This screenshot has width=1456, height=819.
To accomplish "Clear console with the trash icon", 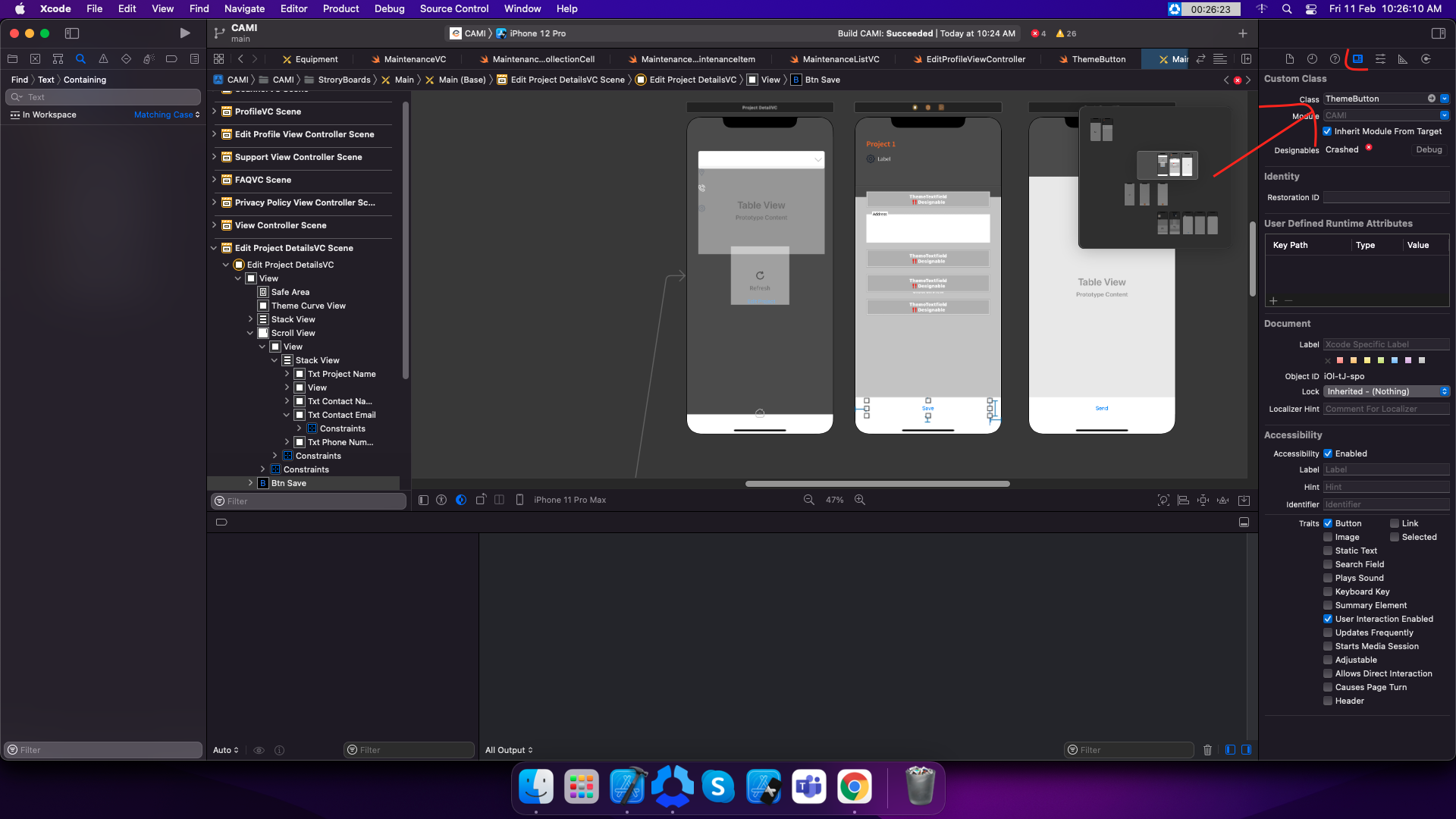I will tap(1207, 750).
